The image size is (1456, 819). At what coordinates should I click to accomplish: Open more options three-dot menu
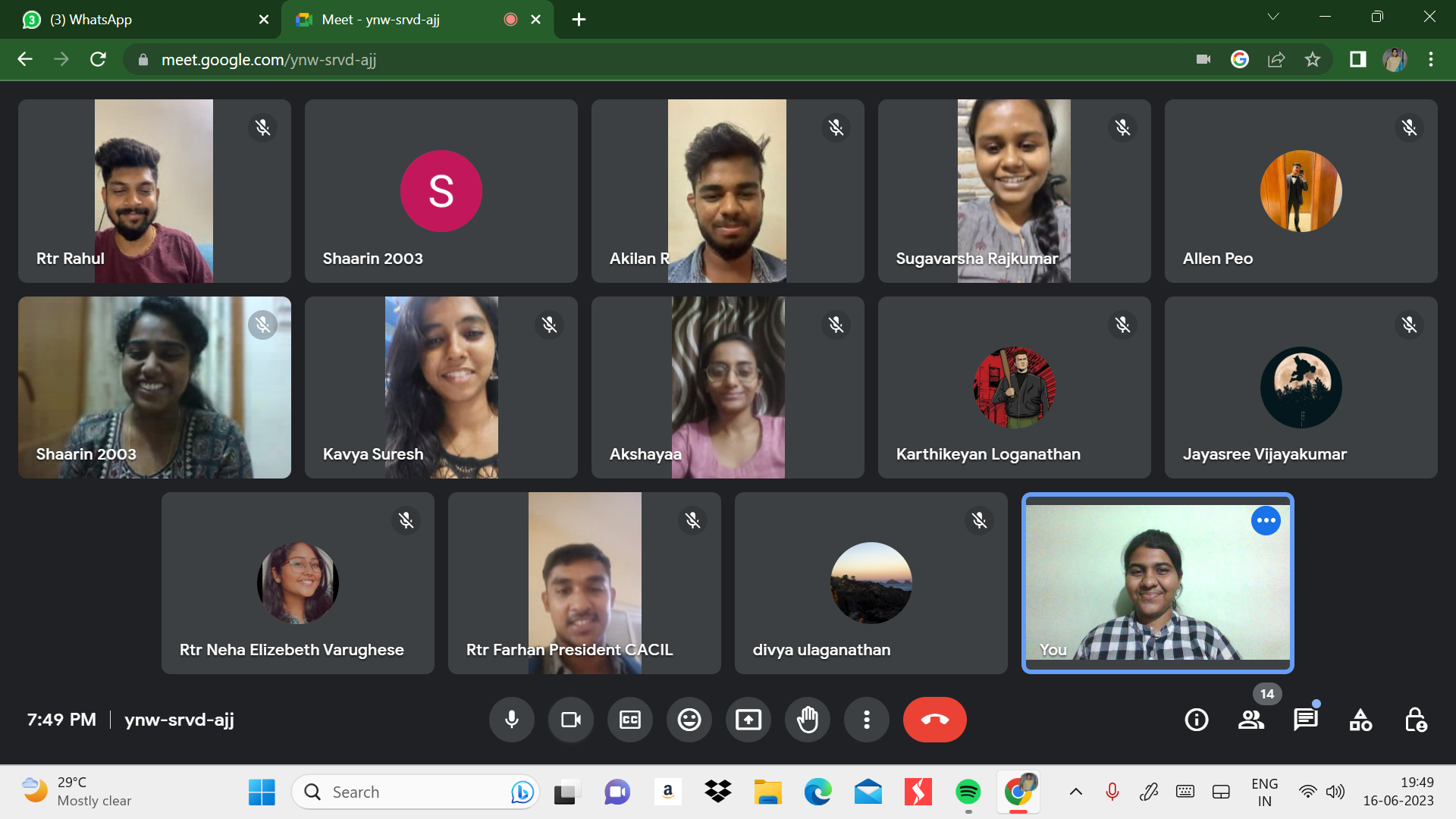tap(867, 720)
